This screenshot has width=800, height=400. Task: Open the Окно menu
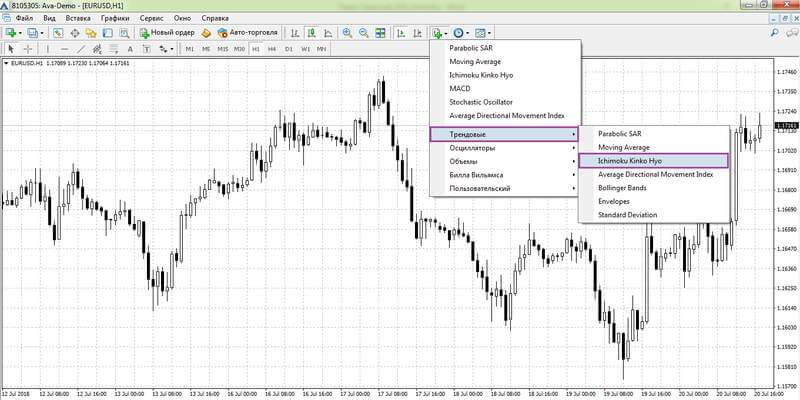point(182,18)
